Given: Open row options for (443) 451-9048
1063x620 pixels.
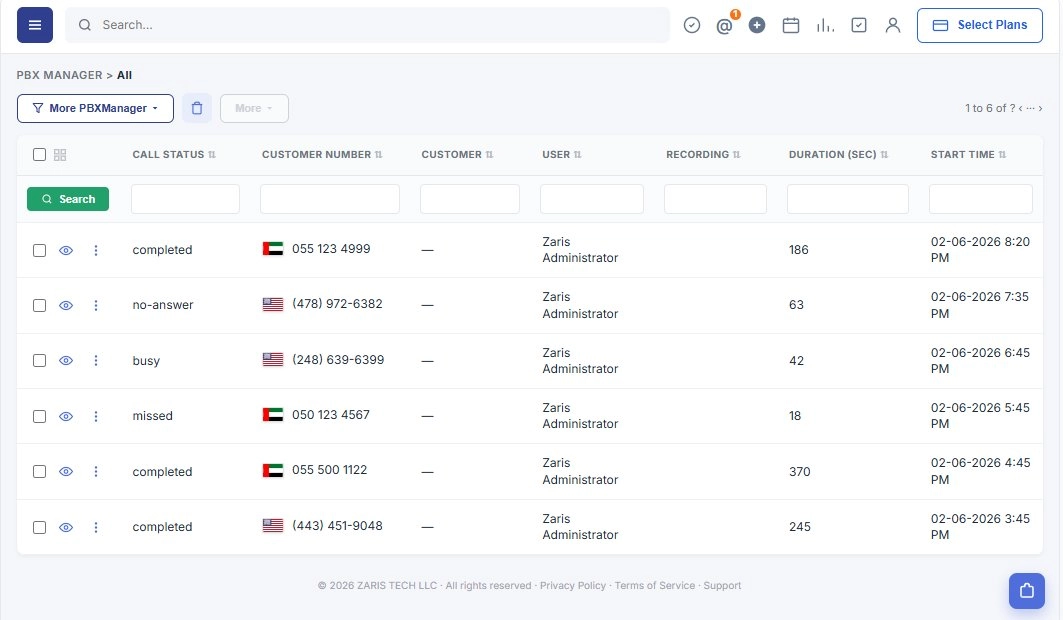Looking at the screenshot, I should tap(96, 527).
